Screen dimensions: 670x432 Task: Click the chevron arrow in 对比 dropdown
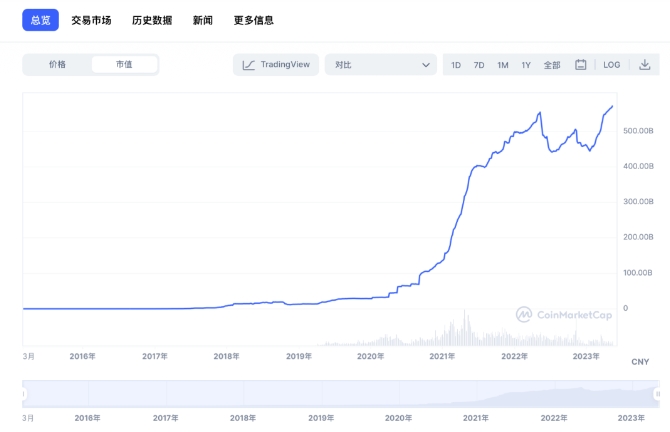click(426, 65)
